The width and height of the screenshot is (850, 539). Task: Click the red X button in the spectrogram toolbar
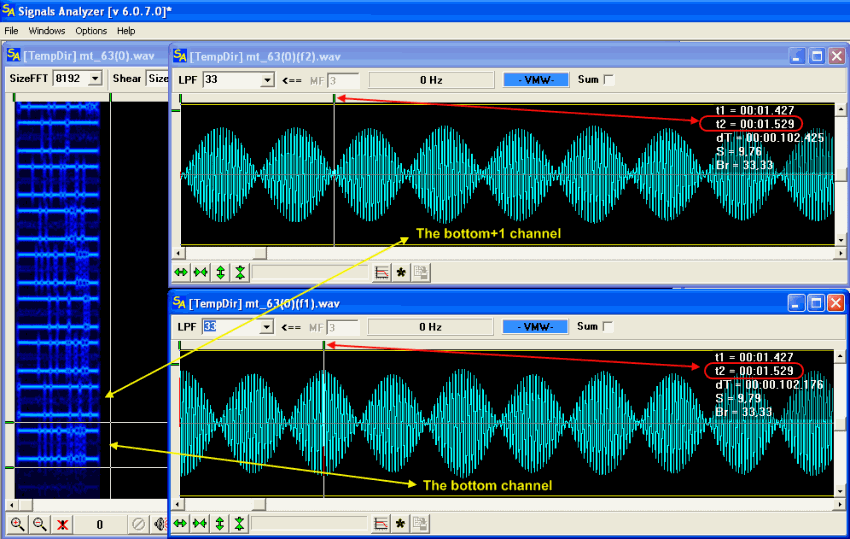(x=62, y=524)
